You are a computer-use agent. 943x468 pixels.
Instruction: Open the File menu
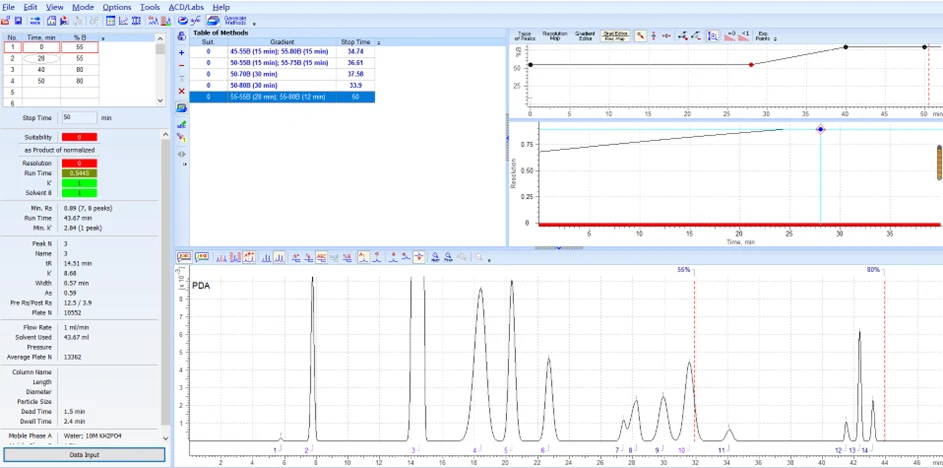click(x=8, y=7)
